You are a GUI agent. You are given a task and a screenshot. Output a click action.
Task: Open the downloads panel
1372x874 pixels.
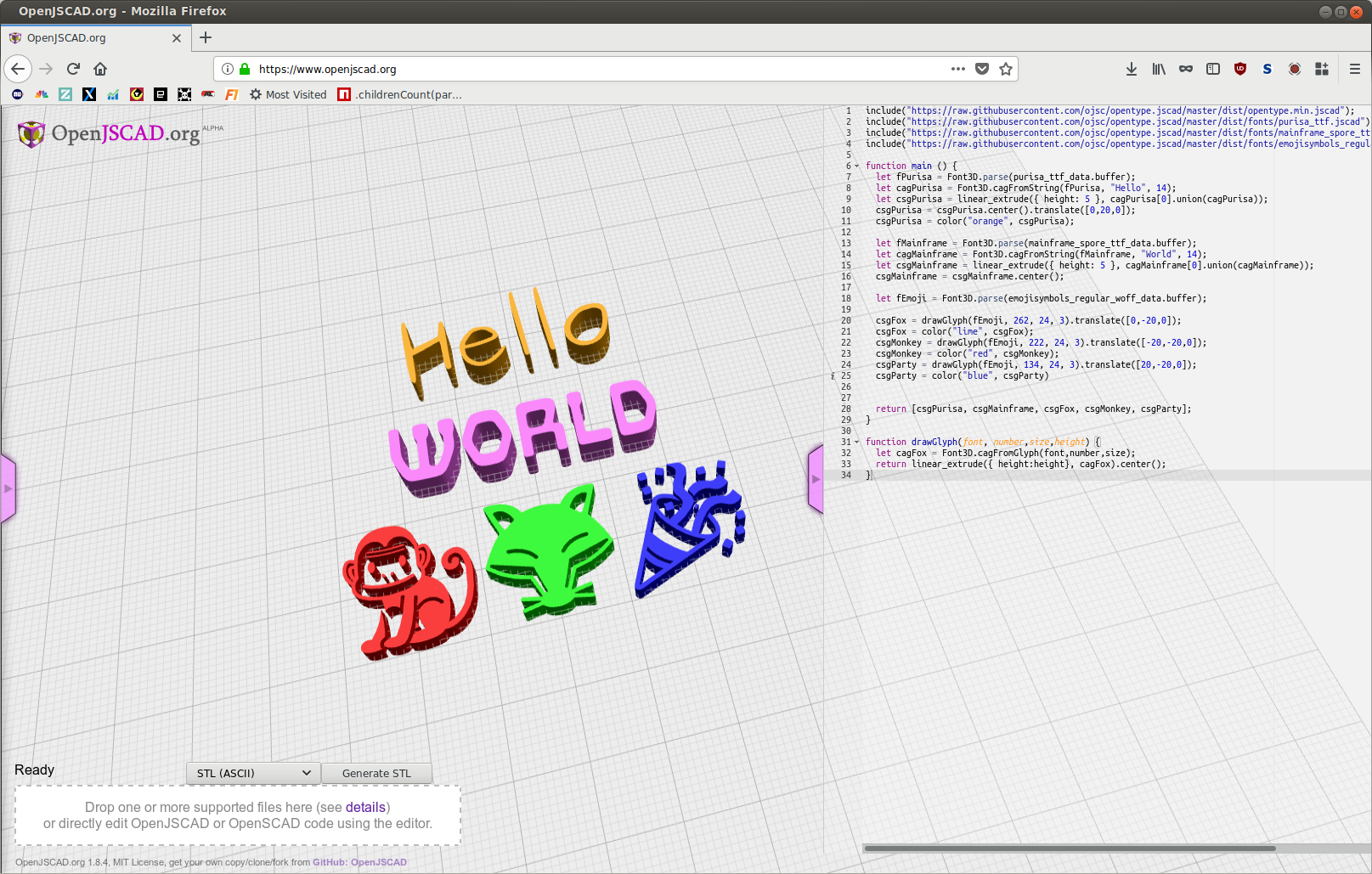coord(1132,69)
